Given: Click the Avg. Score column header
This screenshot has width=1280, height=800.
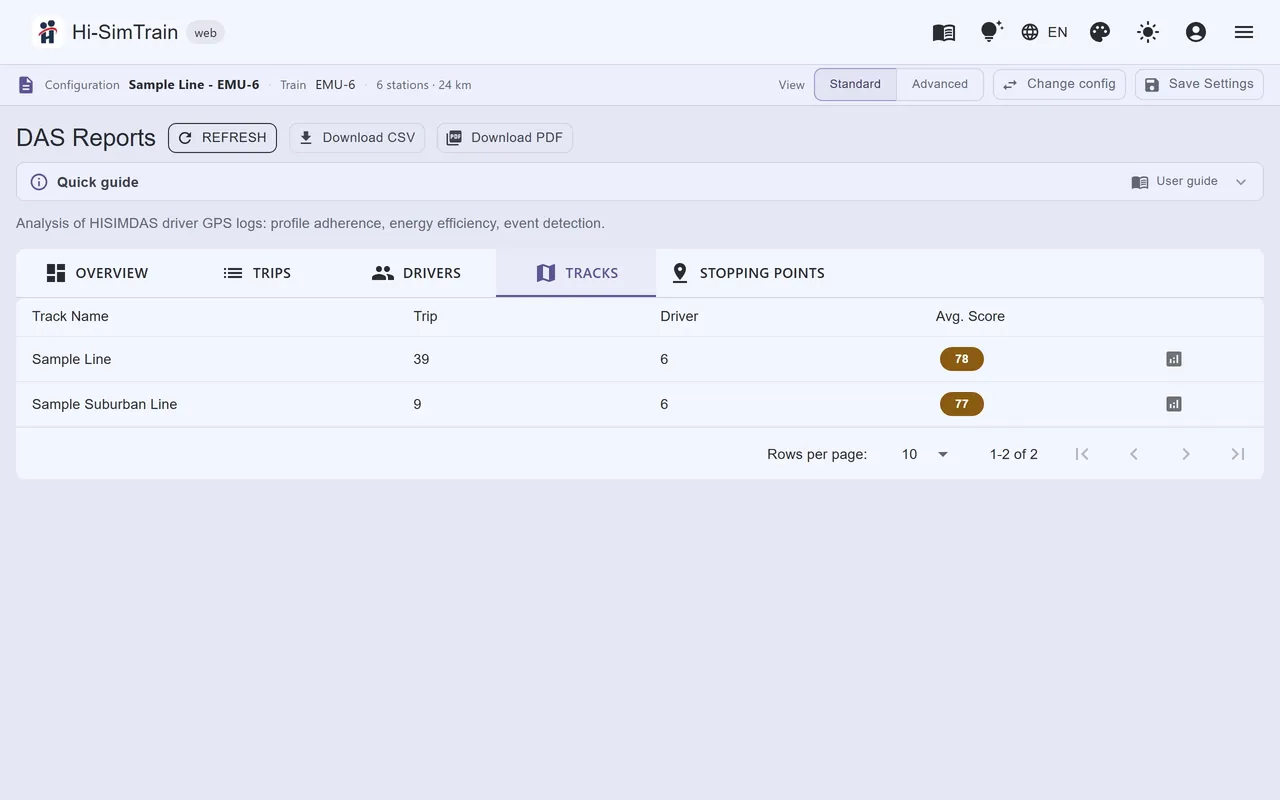Looking at the screenshot, I should pyautogui.click(x=970, y=316).
